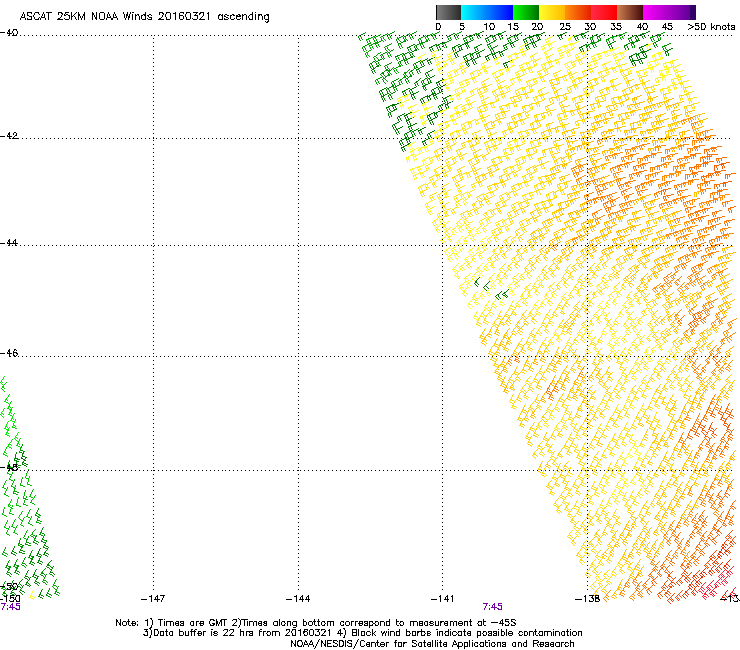Click the -147 longitude axis label

(153, 599)
